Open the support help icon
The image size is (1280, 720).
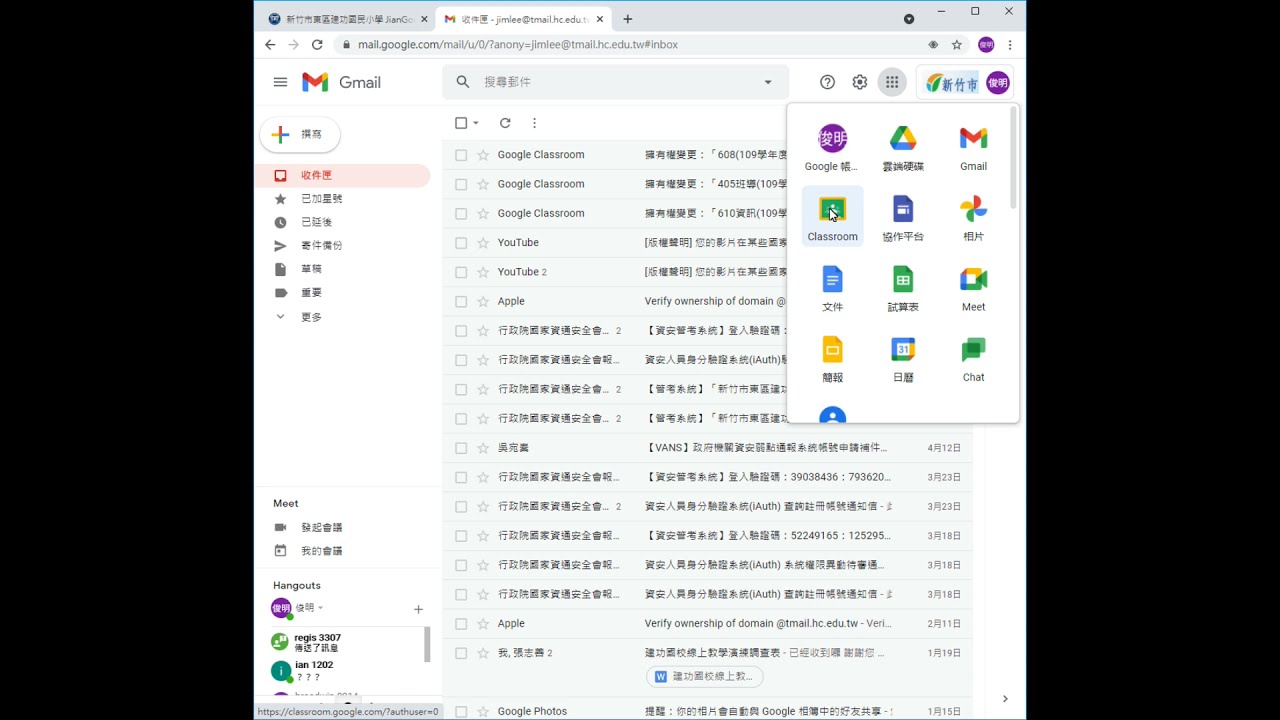point(827,82)
